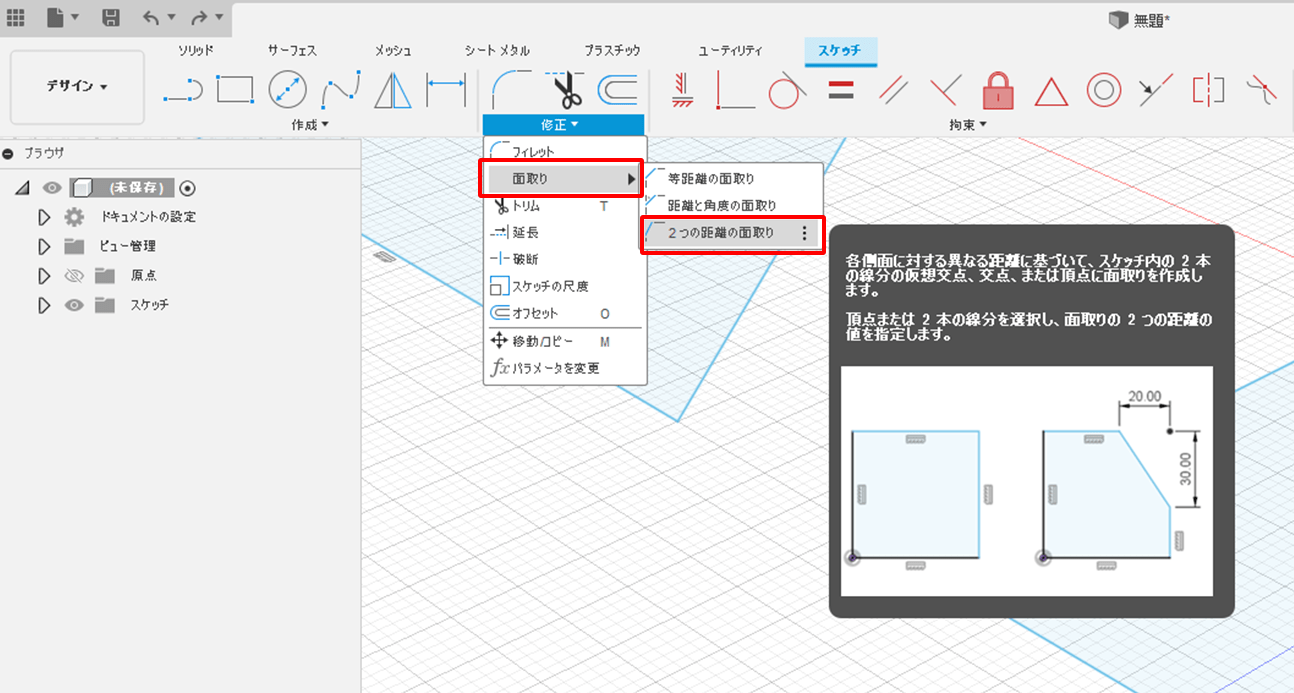1294x693 pixels.
Task: Open options dots beside 2つの距離の面取り
Action: (x=805, y=233)
